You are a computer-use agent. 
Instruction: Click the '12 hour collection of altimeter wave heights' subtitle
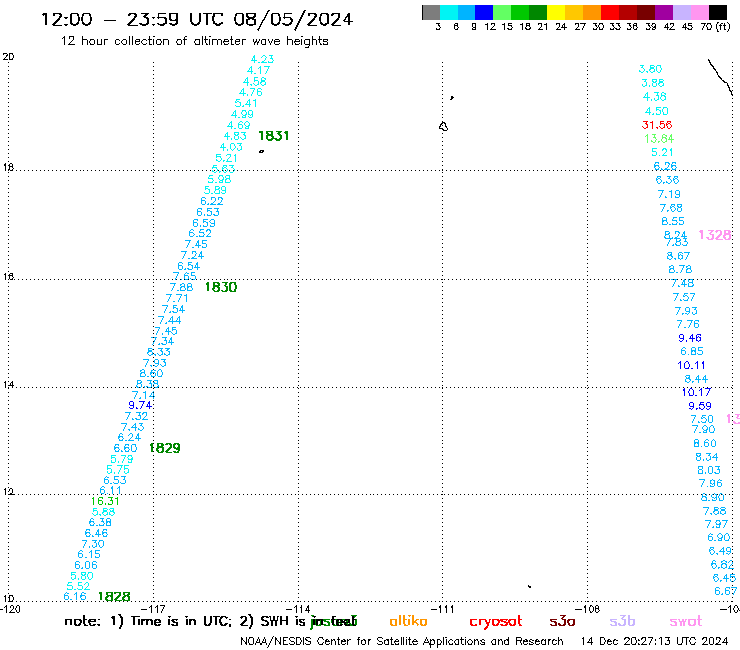(194, 41)
